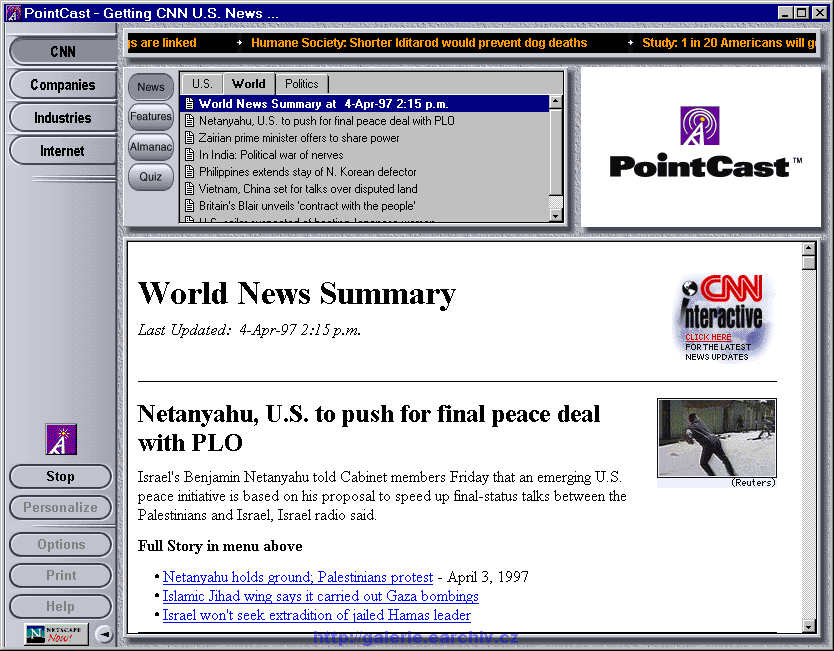Select the News section button
The width and height of the screenshot is (834, 651).
(x=151, y=87)
